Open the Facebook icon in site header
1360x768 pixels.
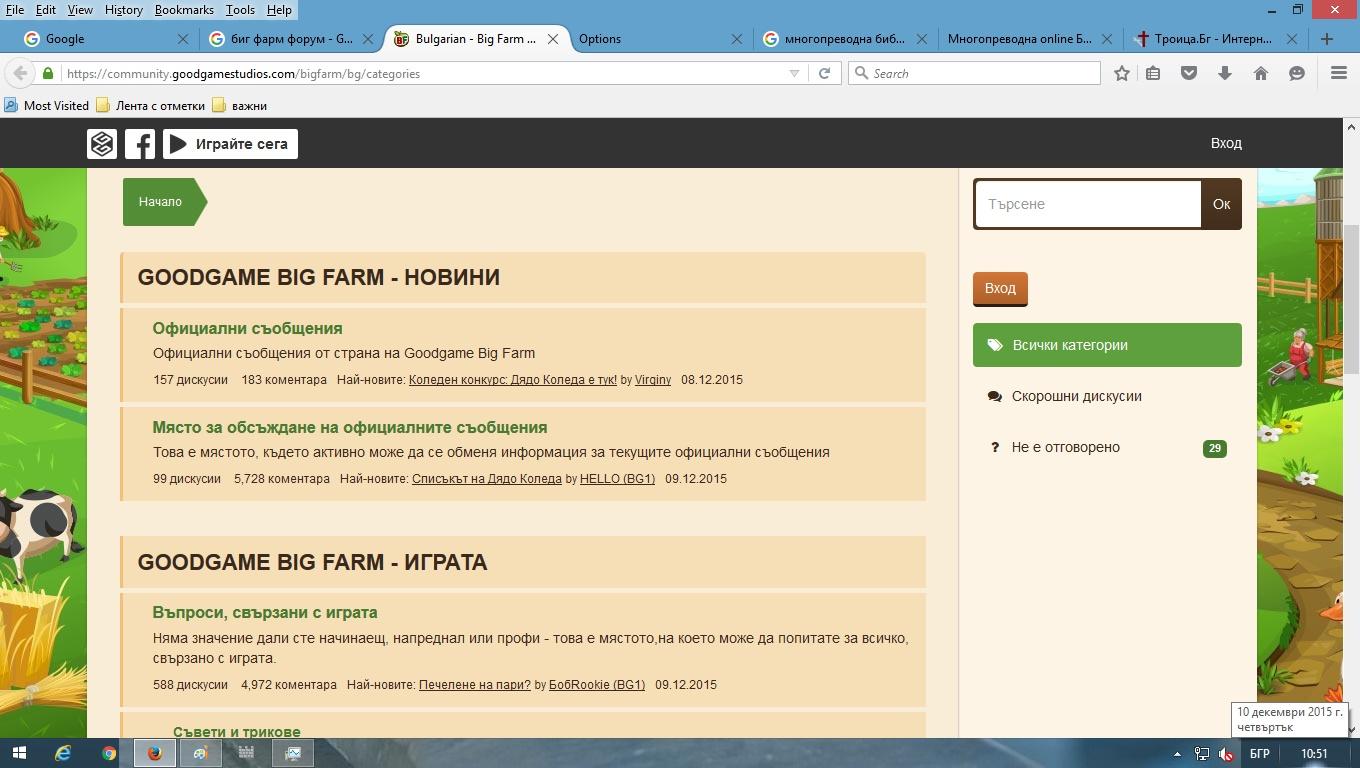(140, 144)
